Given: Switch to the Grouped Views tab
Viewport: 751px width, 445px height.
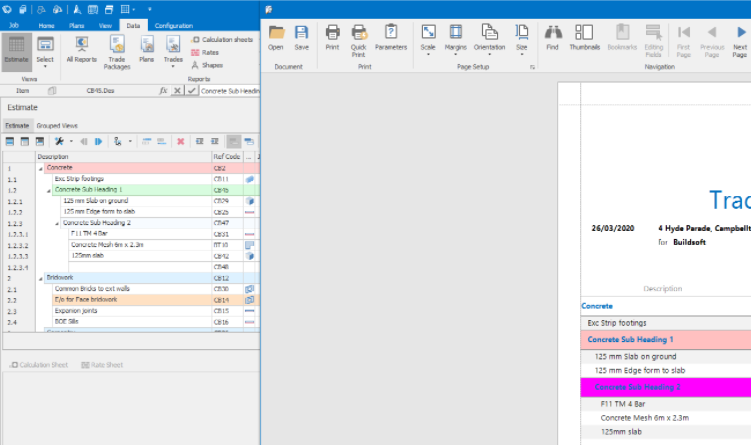Looking at the screenshot, I should [57, 126].
